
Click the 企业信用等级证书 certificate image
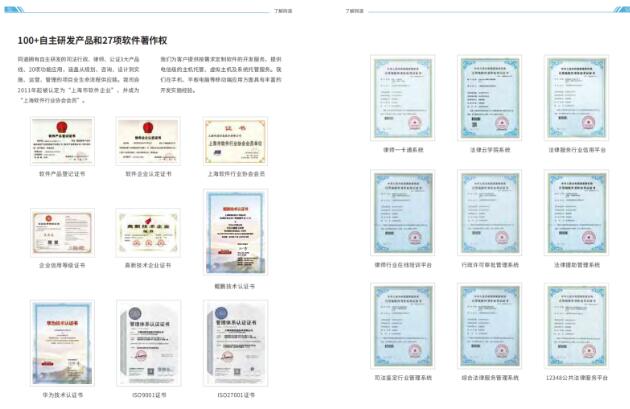(62, 234)
